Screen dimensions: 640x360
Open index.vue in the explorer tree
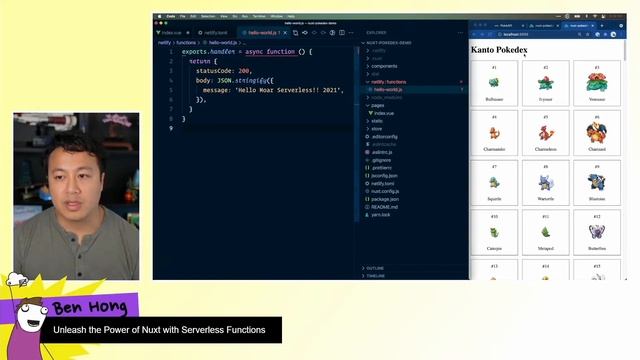pyautogui.click(x=381, y=113)
